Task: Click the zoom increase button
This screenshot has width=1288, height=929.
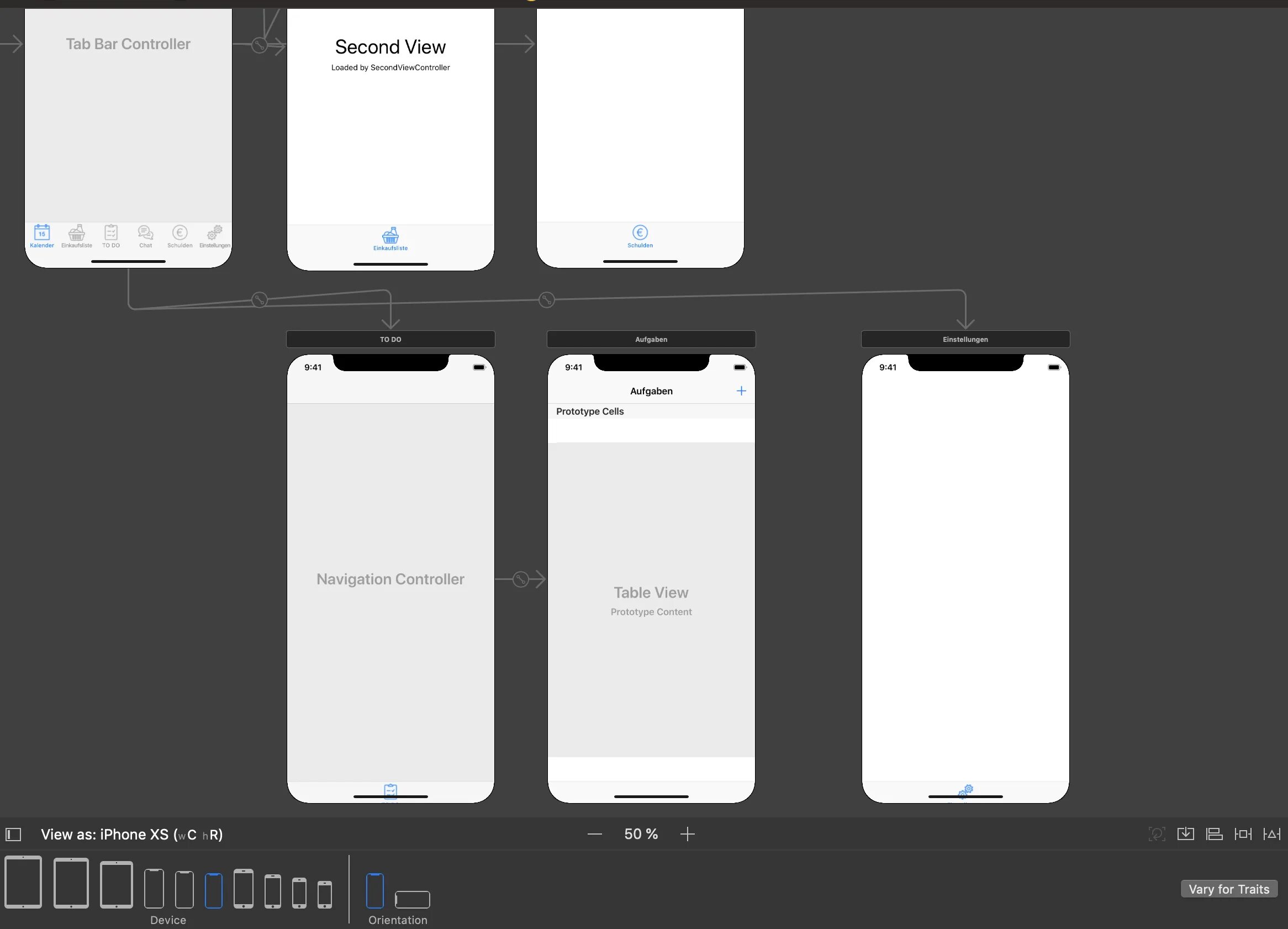Action: tap(689, 834)
